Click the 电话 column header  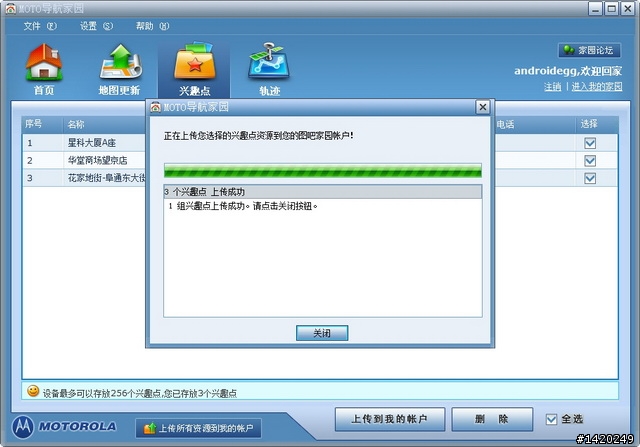pyautogui.click(x=535, y=124)
